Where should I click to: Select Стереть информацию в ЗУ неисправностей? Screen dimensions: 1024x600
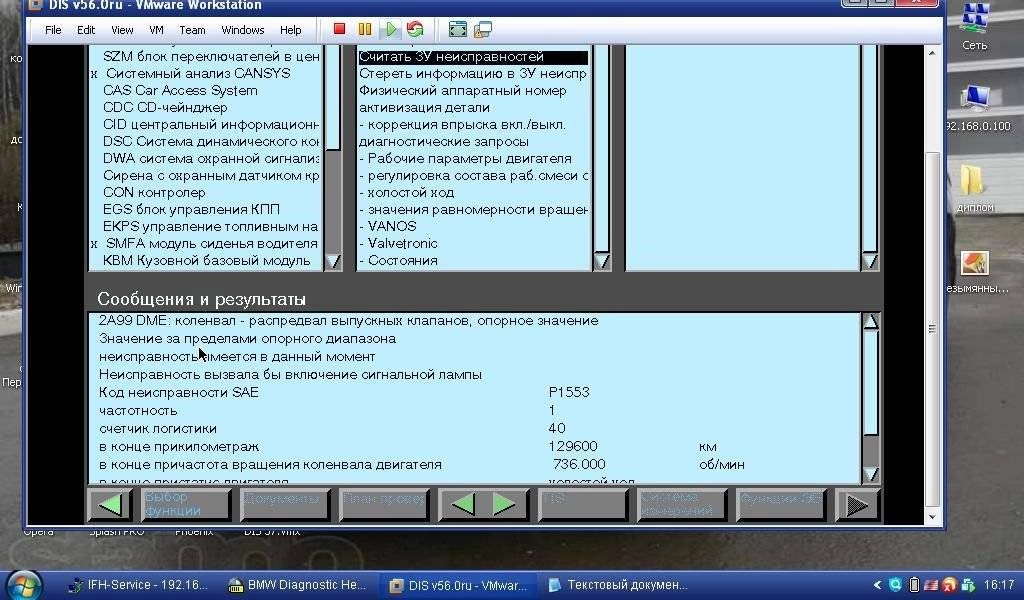473,74
